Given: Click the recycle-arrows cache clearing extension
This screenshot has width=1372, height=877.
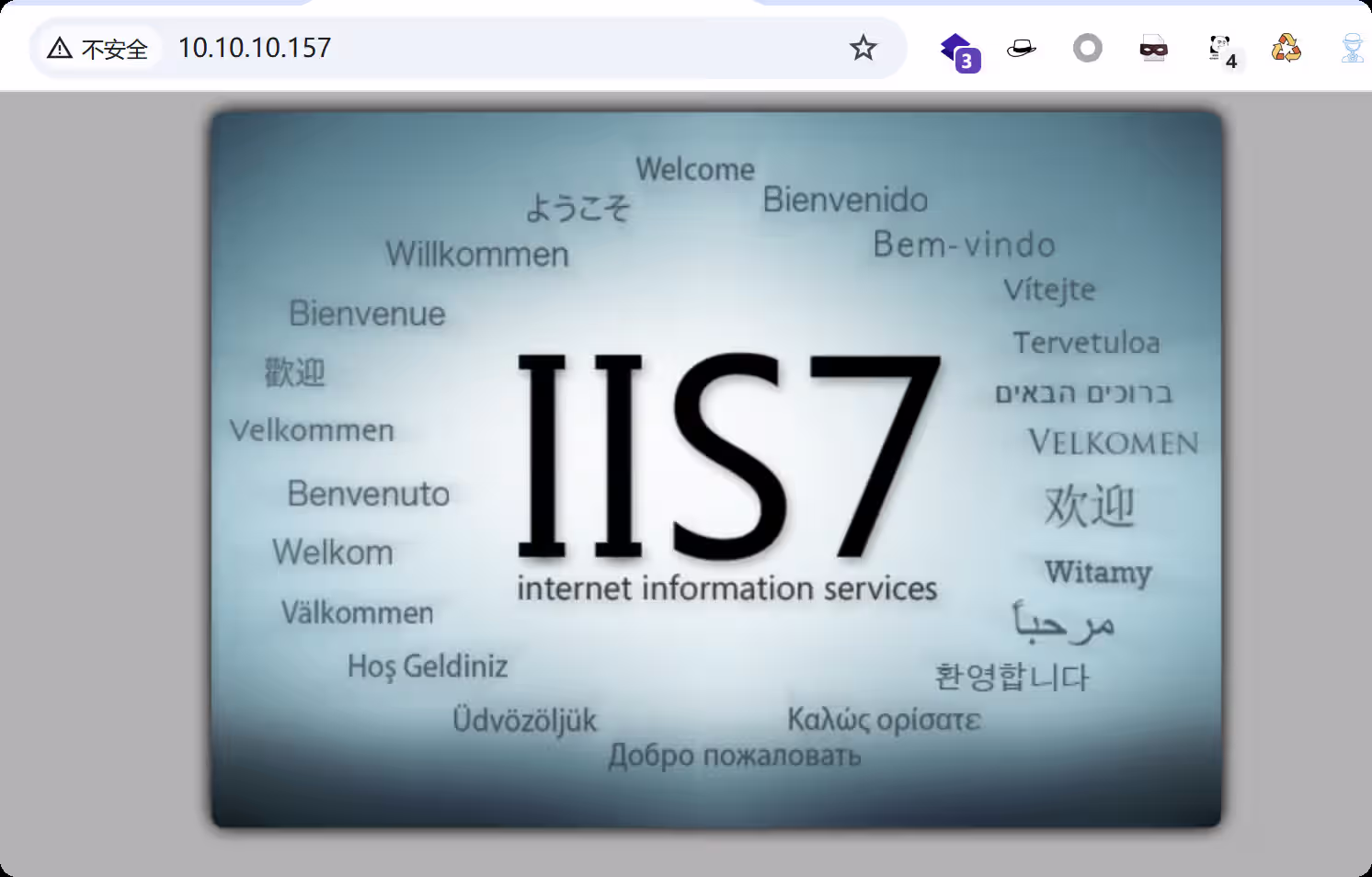Looking at the screenshot, I should pos(1286,48).
